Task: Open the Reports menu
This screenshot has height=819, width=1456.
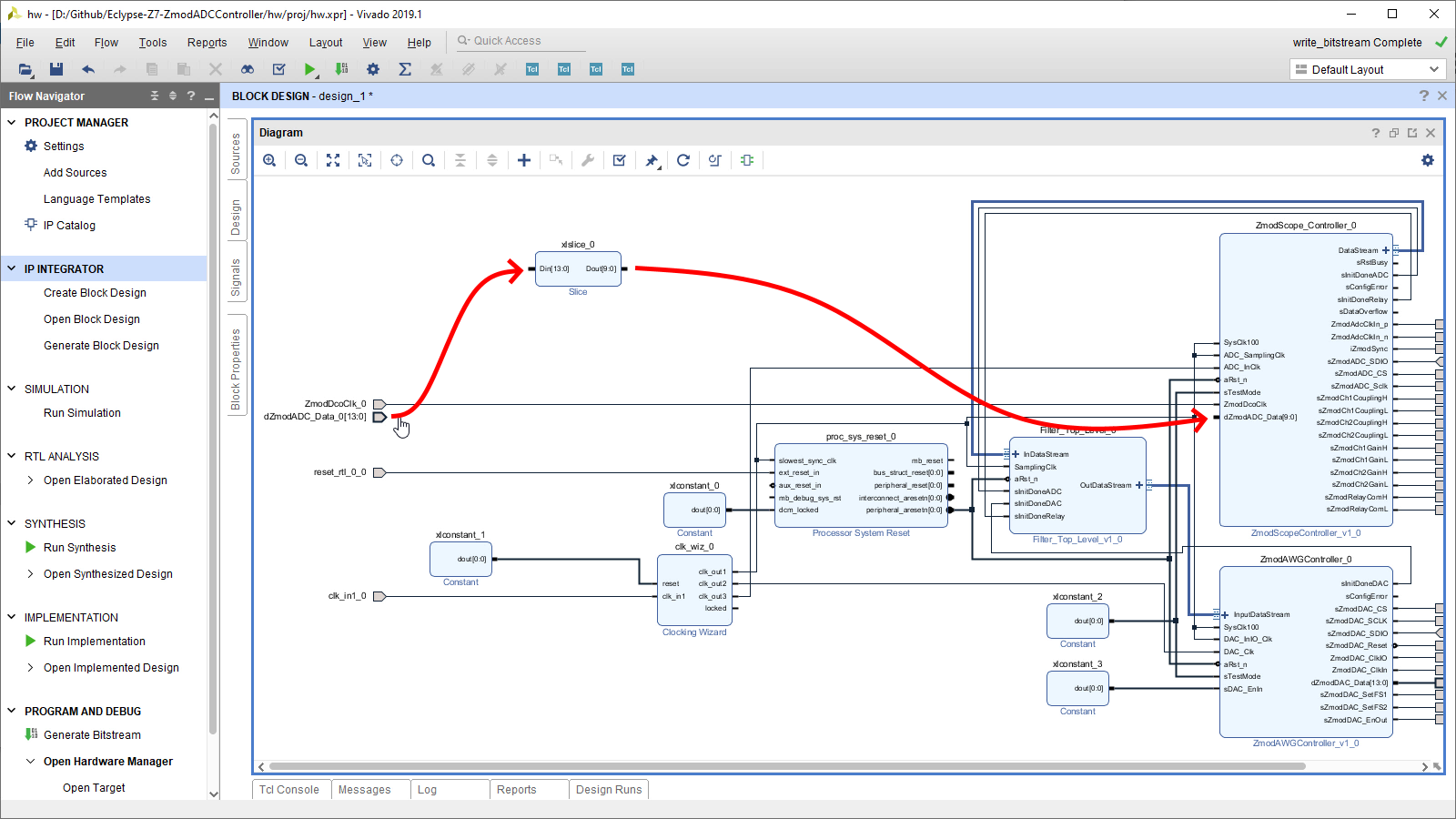Action: point(207,42)
